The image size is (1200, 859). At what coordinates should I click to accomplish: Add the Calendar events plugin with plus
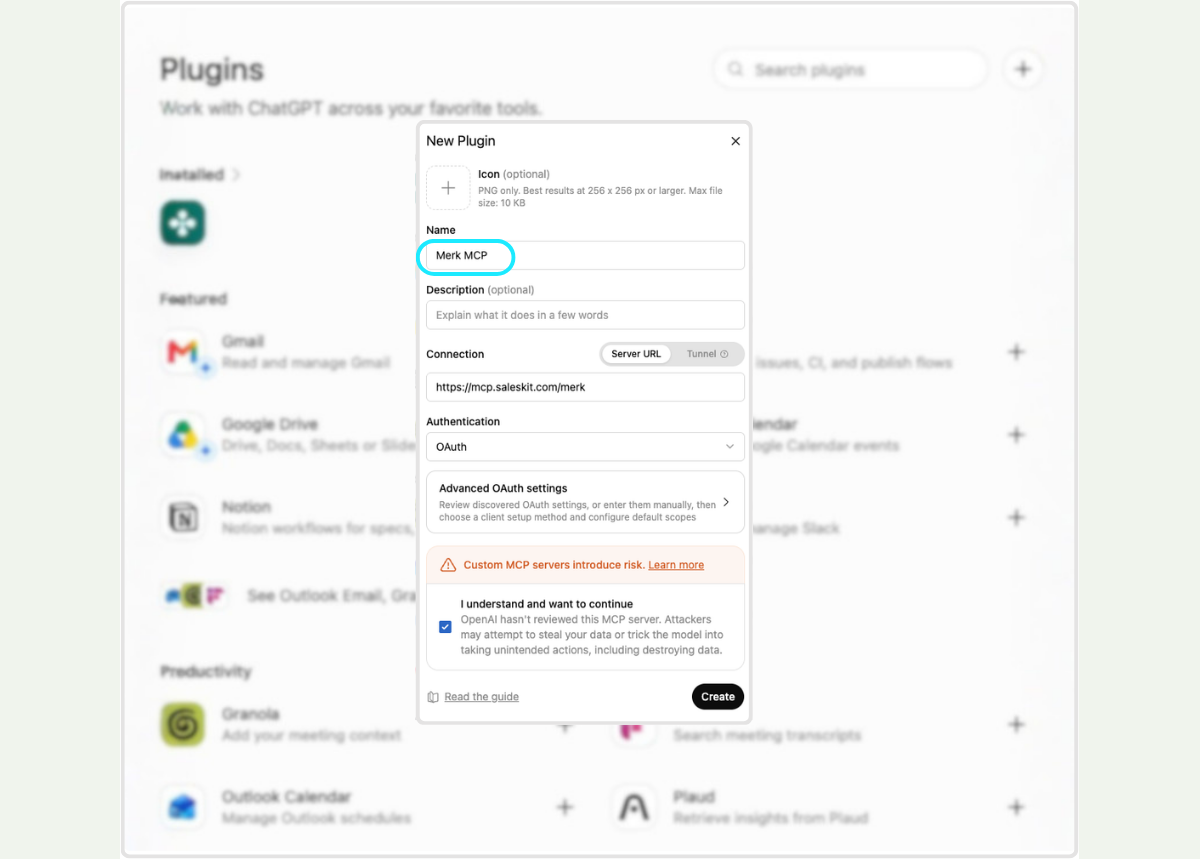[1016, 435]
